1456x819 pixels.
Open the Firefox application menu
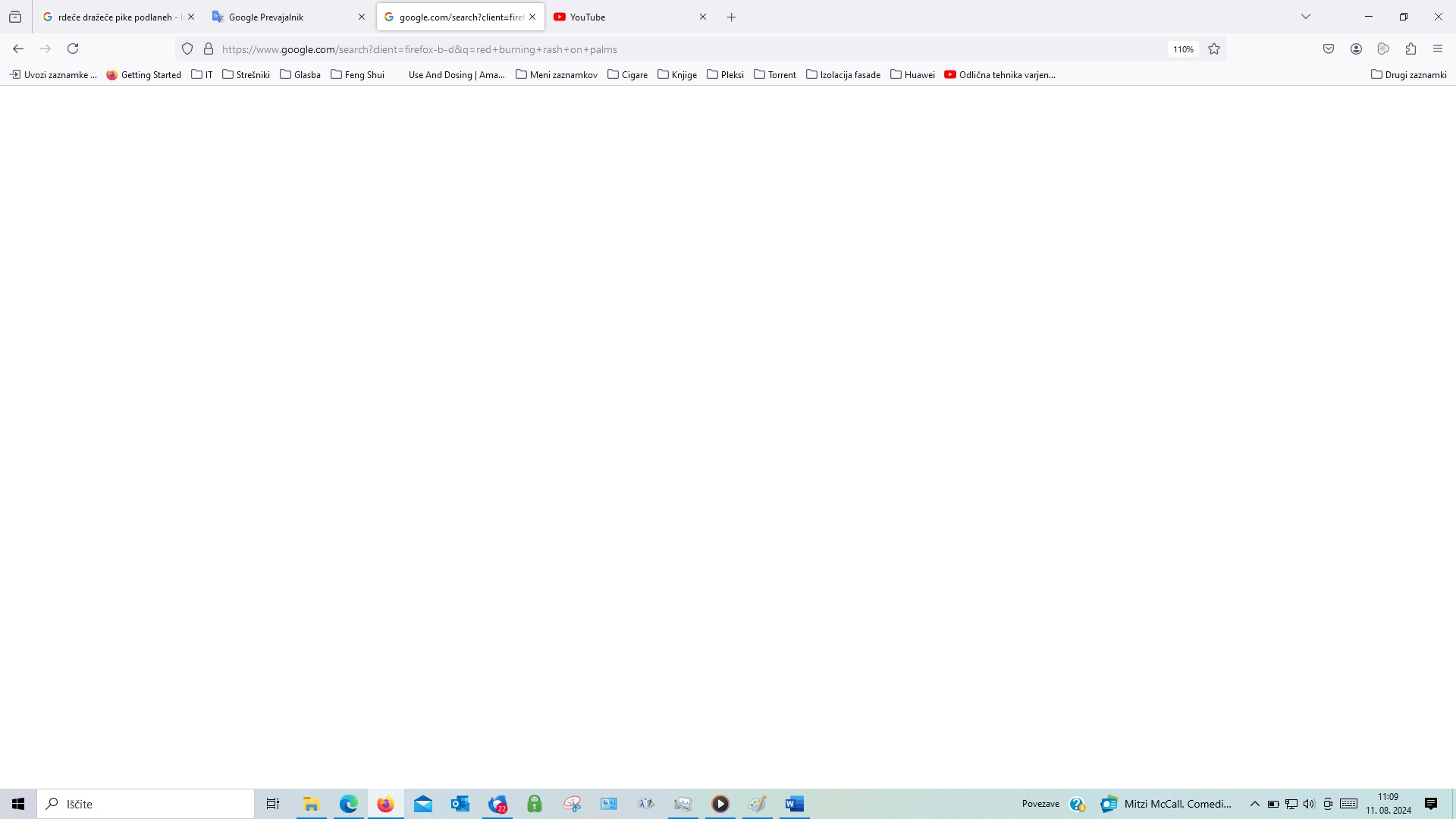1438,49
